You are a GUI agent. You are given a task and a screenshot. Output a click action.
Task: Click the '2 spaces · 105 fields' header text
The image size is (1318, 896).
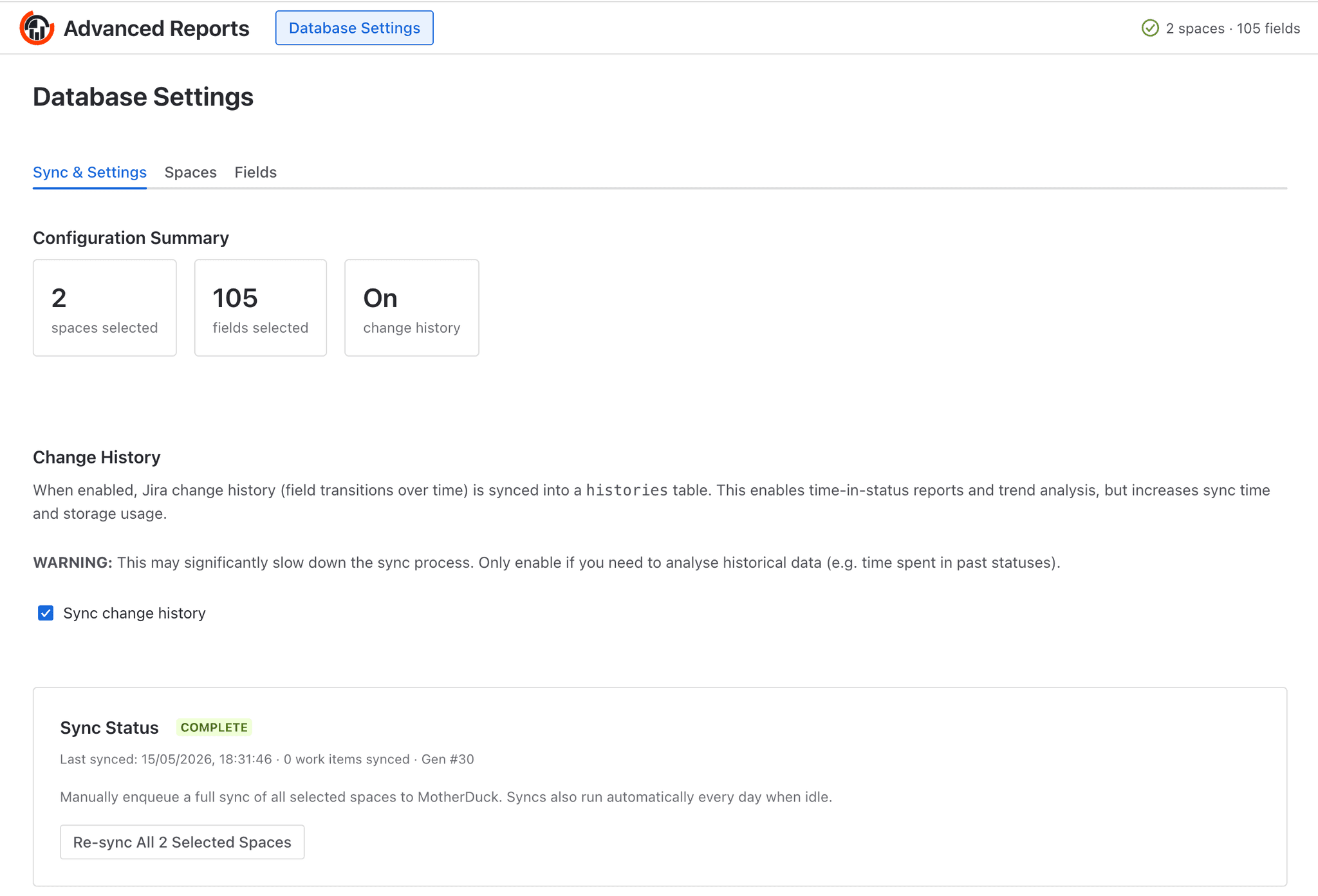tap(1233, 28)
